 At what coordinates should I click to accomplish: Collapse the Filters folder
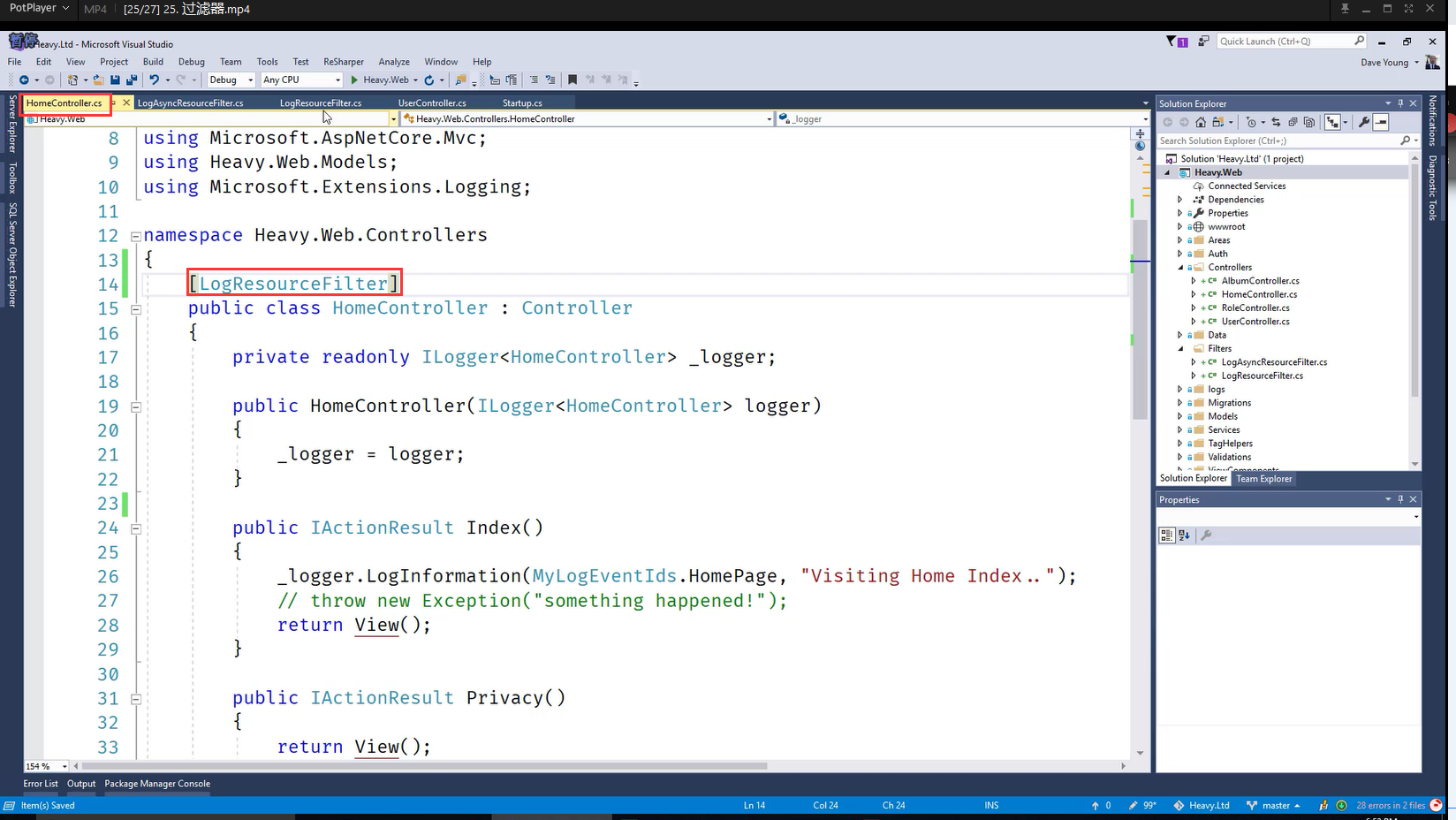click(1180, 348)
